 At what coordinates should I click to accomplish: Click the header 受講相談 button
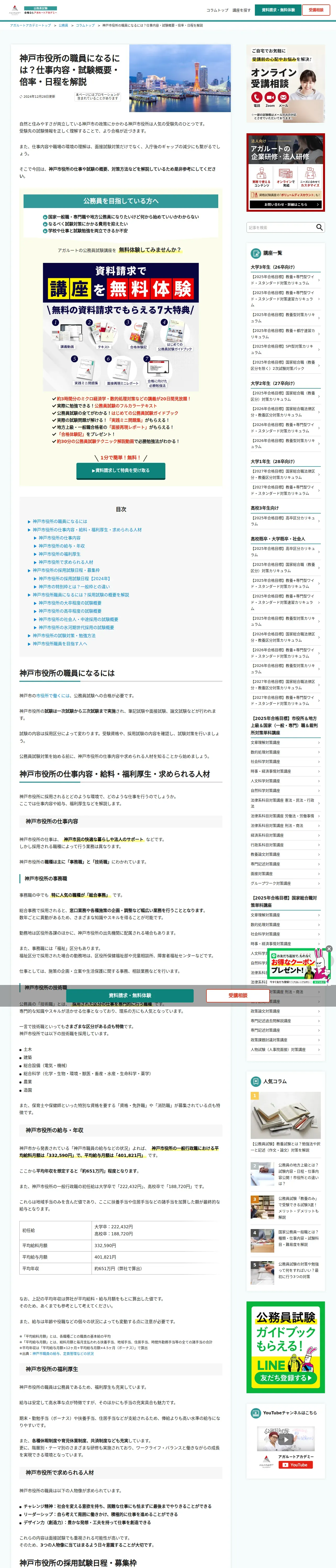tap(316, 10)
